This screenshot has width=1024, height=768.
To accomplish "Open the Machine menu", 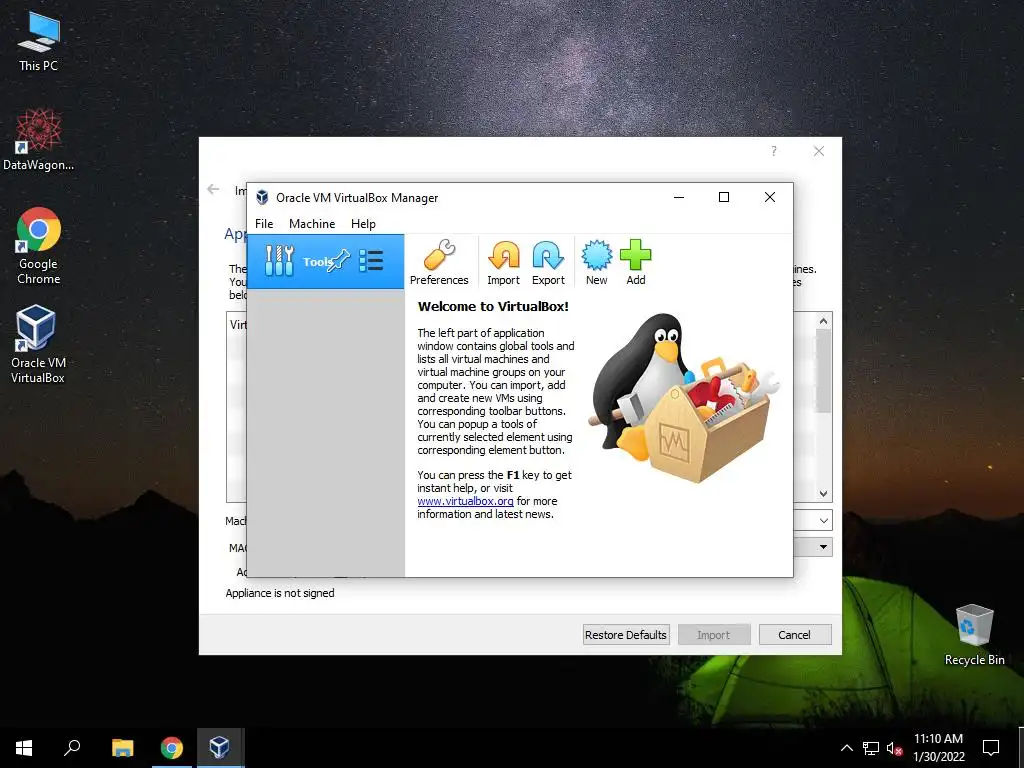I will point(312,223).
